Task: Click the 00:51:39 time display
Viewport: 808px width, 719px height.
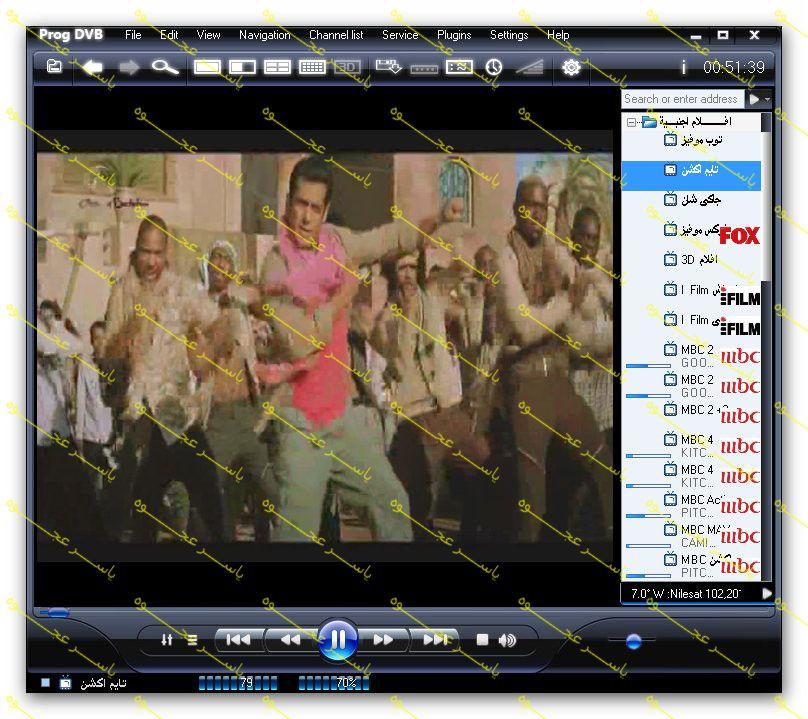Action: 734,67
